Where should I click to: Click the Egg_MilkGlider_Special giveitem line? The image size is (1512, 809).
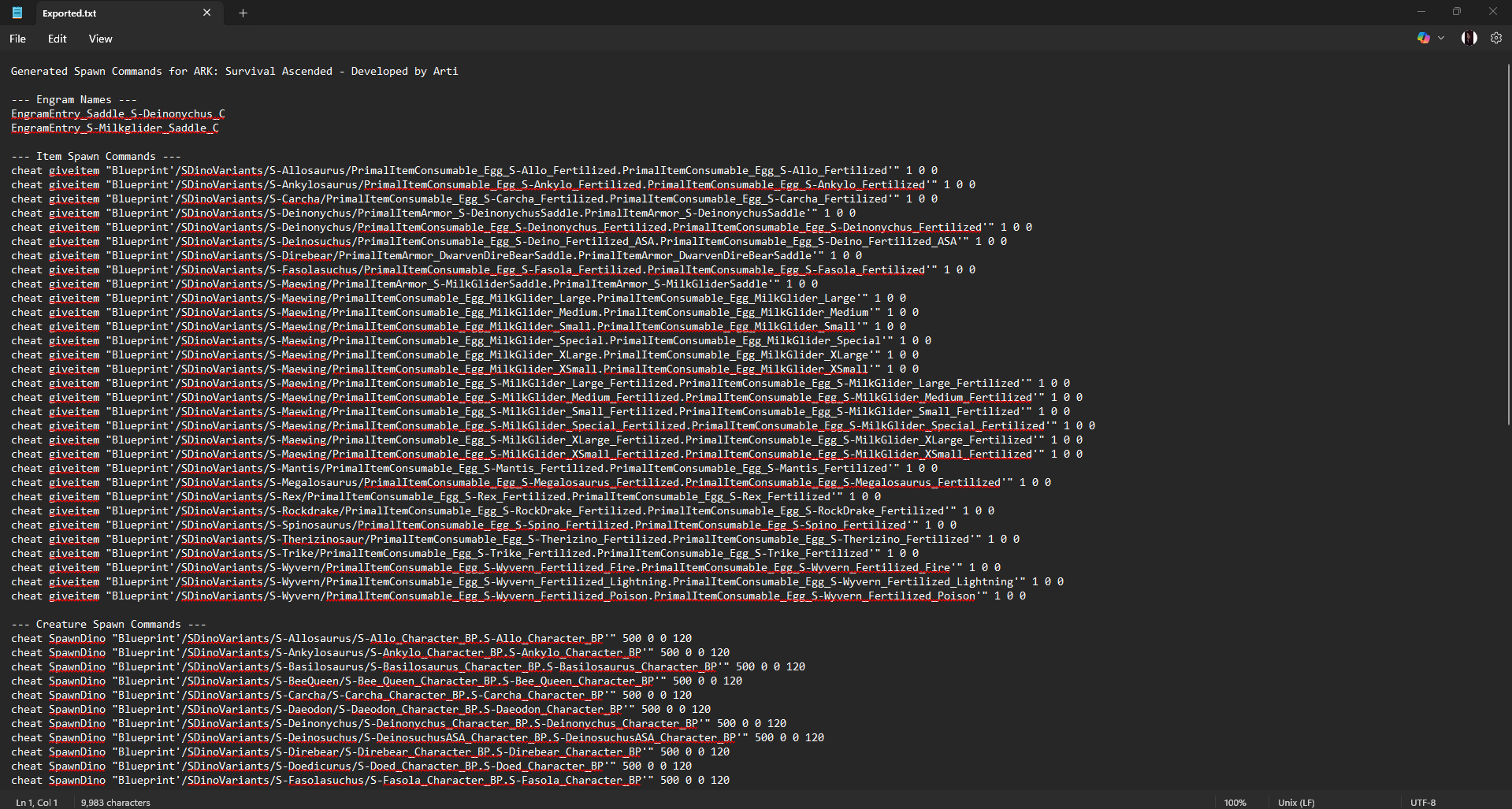coord(471,340)
